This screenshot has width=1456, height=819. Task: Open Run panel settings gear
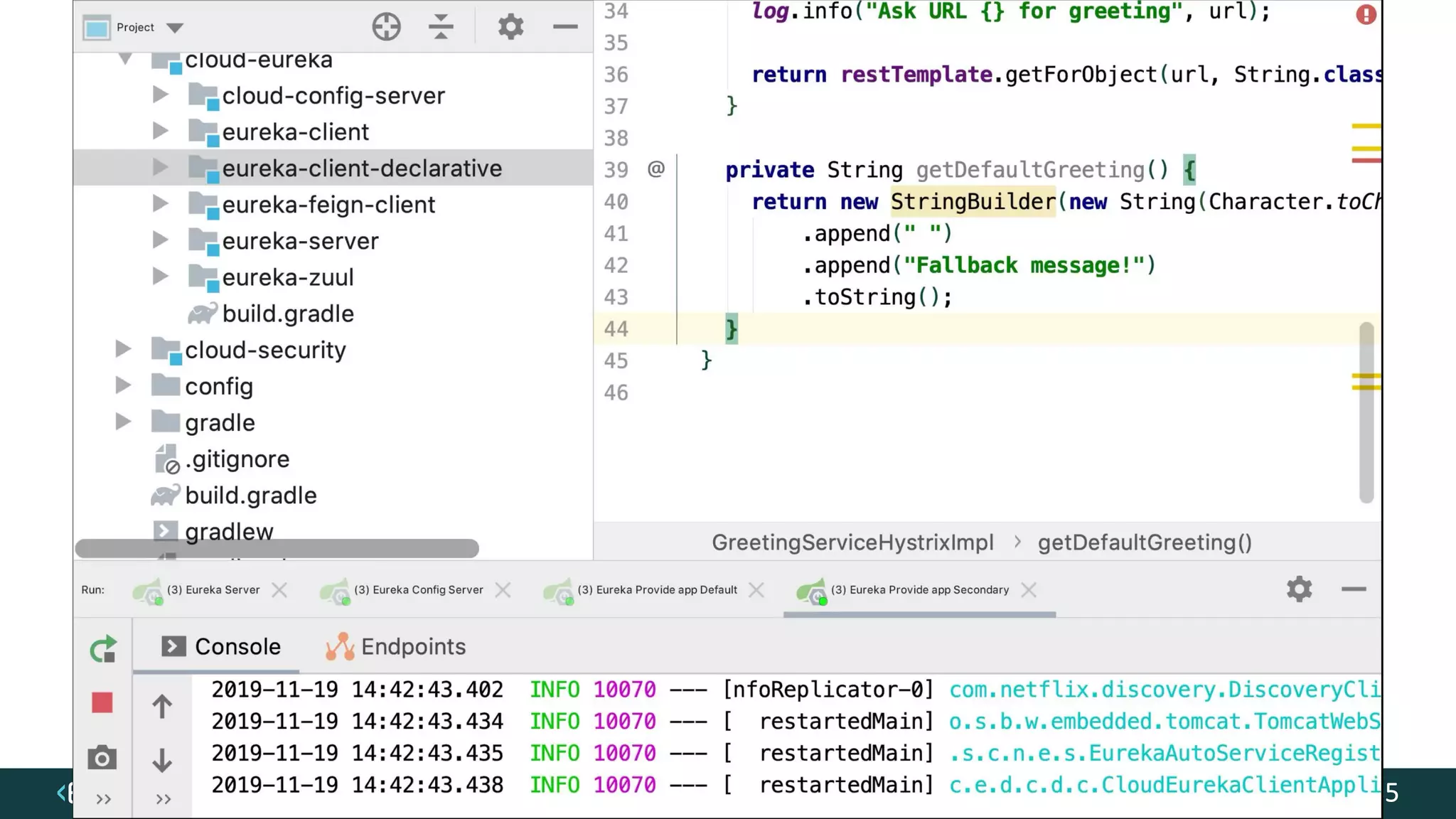(1299, 589)
